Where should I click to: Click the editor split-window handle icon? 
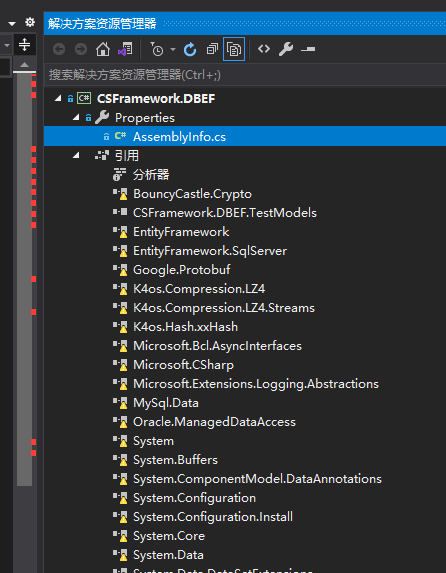[x=24, y=45]
